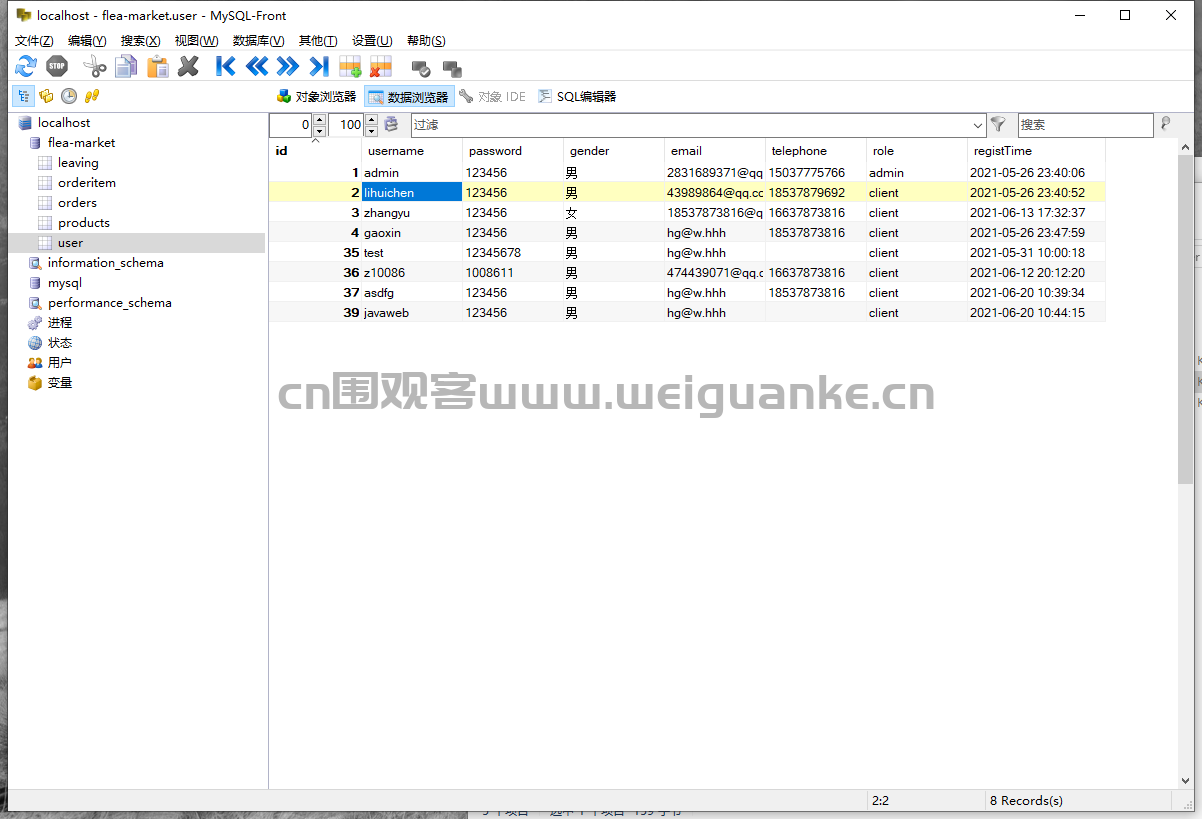Switch to 对象浏览器 tab

(x=316, y=97)
